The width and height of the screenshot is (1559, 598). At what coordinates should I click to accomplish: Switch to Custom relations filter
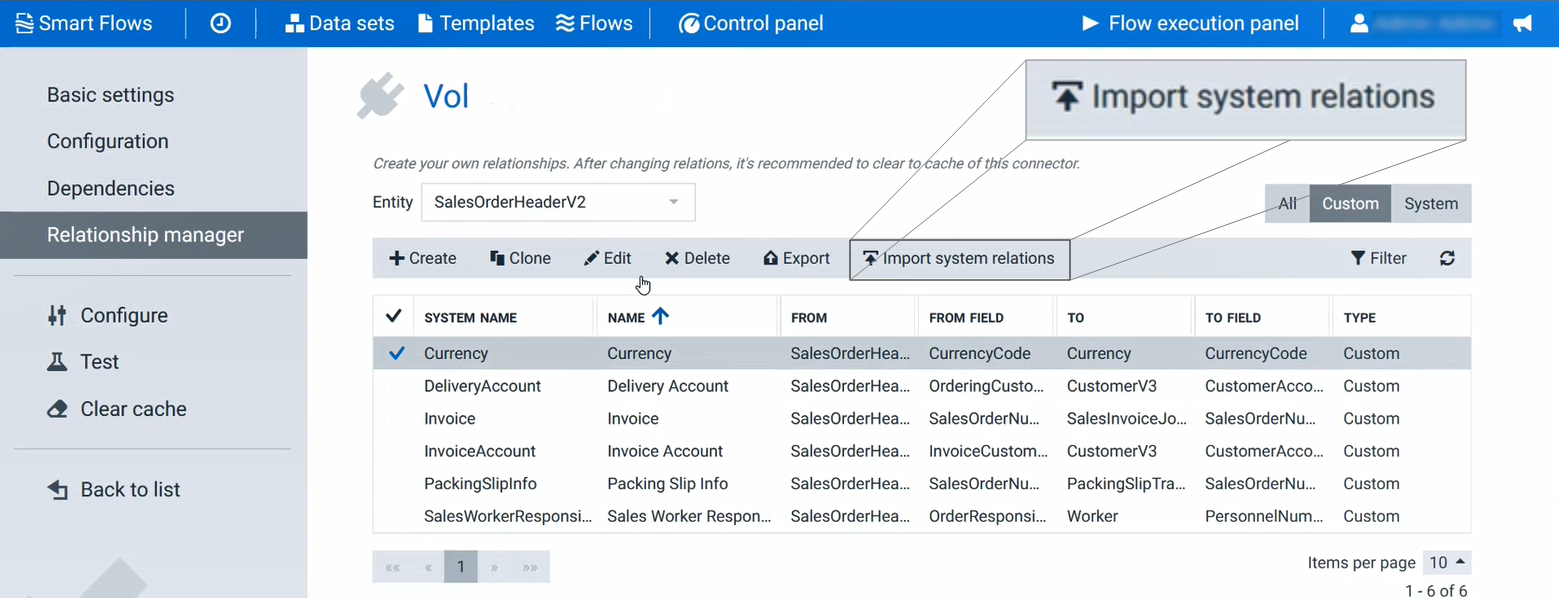coord(1350,203)
